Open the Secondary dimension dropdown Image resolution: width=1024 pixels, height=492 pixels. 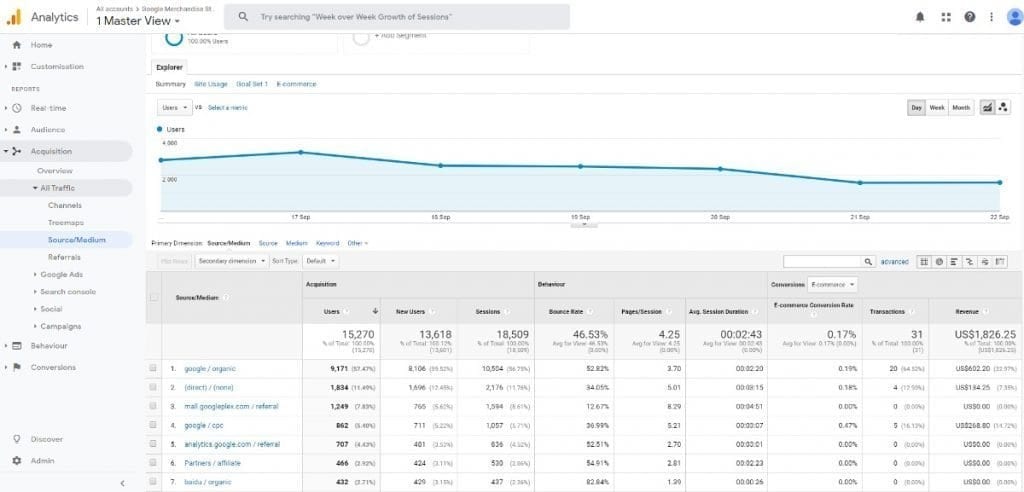[x=232, y=261]
